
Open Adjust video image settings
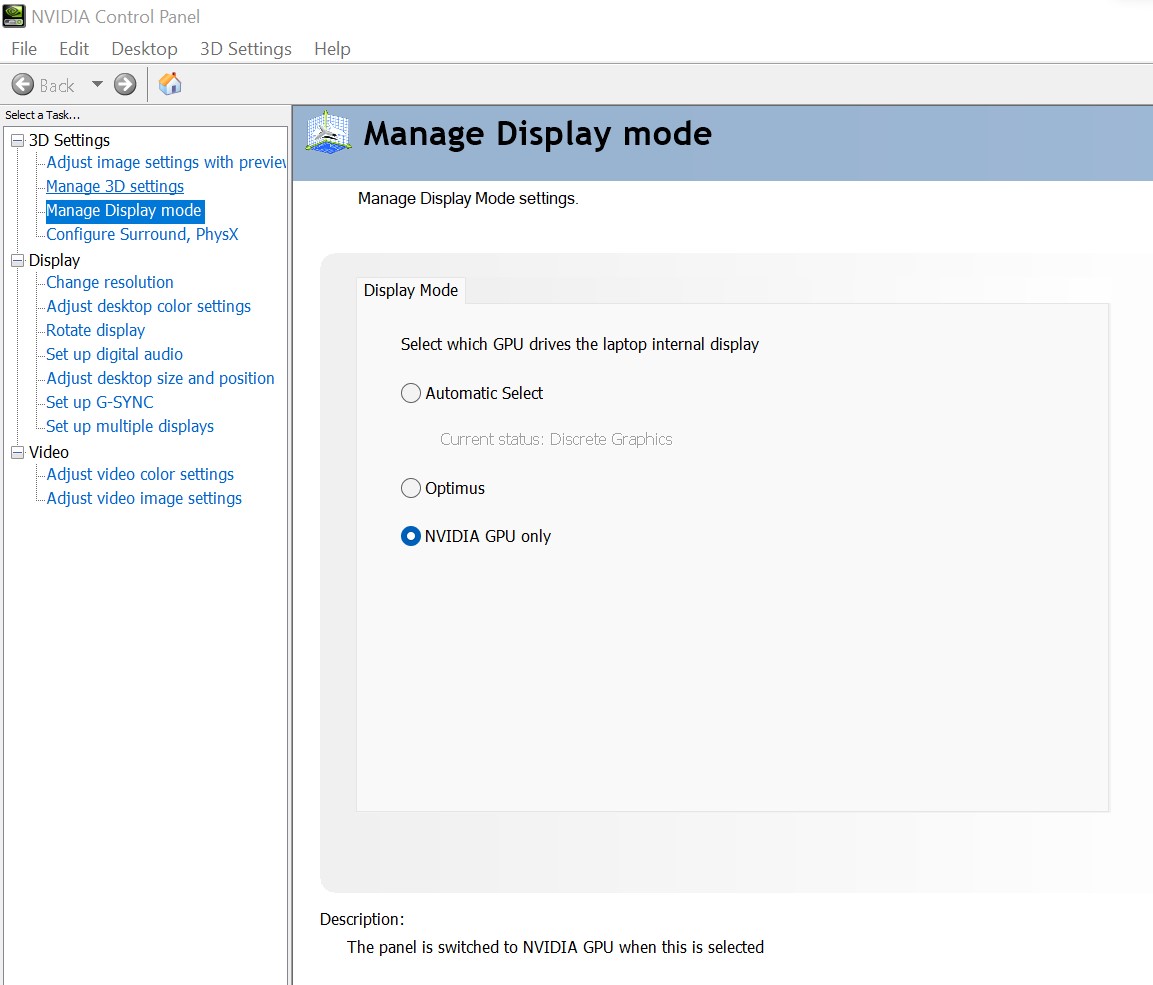tap(144, 498)
